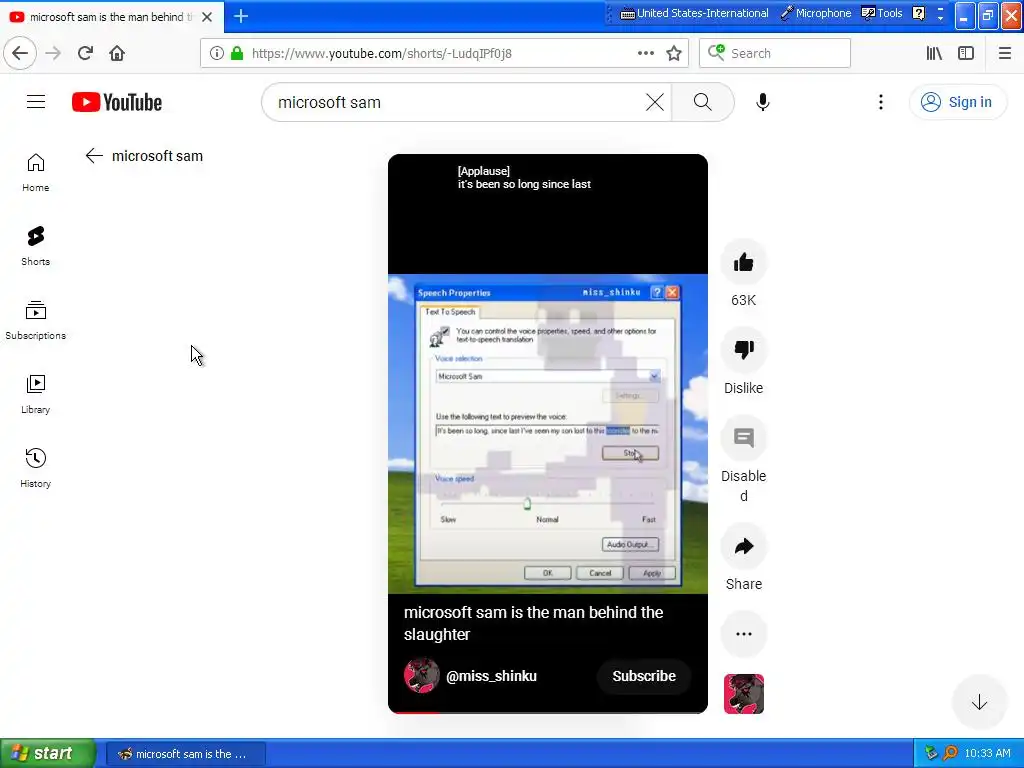
Task: Open the YouTube guide menu
Action: point(36,102)
